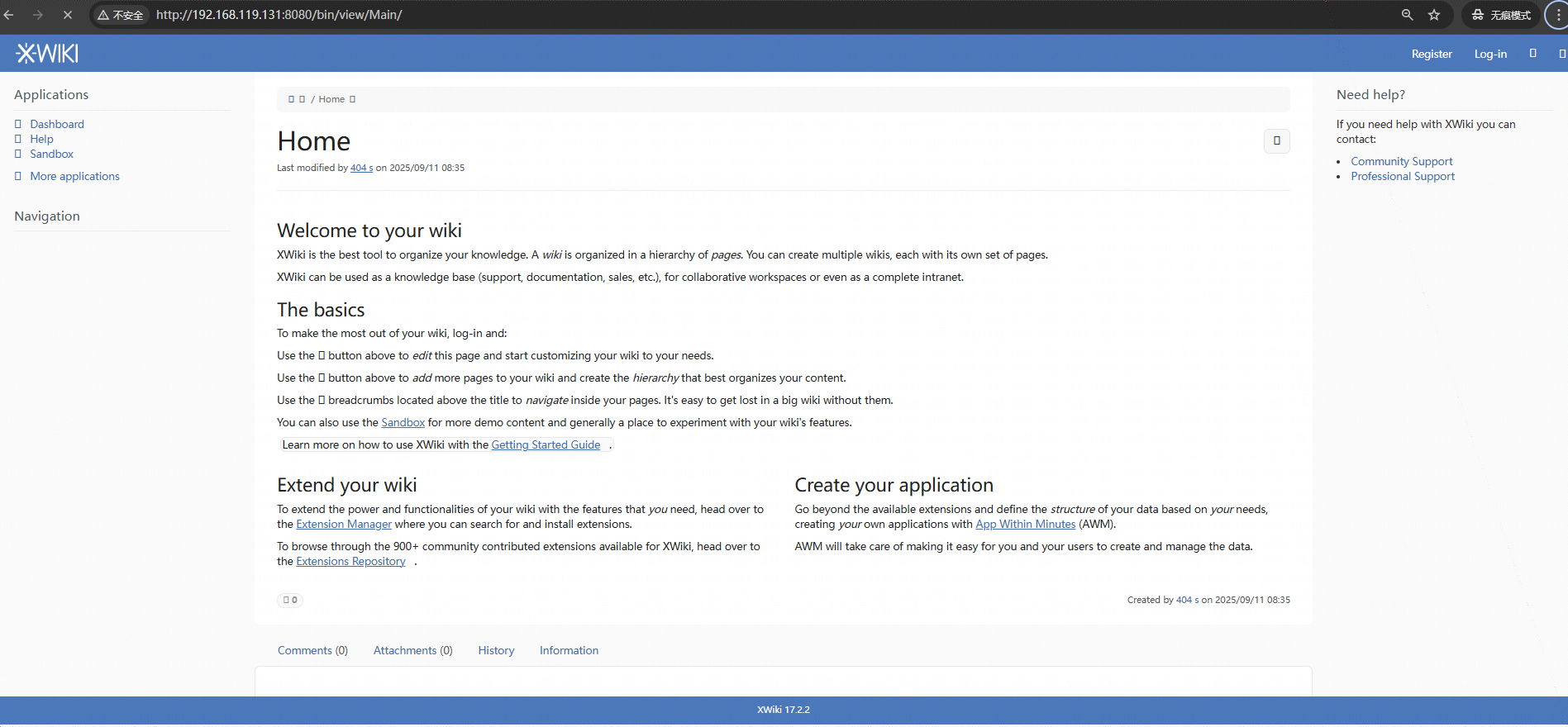Click author 404 s in Created by line
This screenshot has width=1568, height=727.
(1187, 600)
